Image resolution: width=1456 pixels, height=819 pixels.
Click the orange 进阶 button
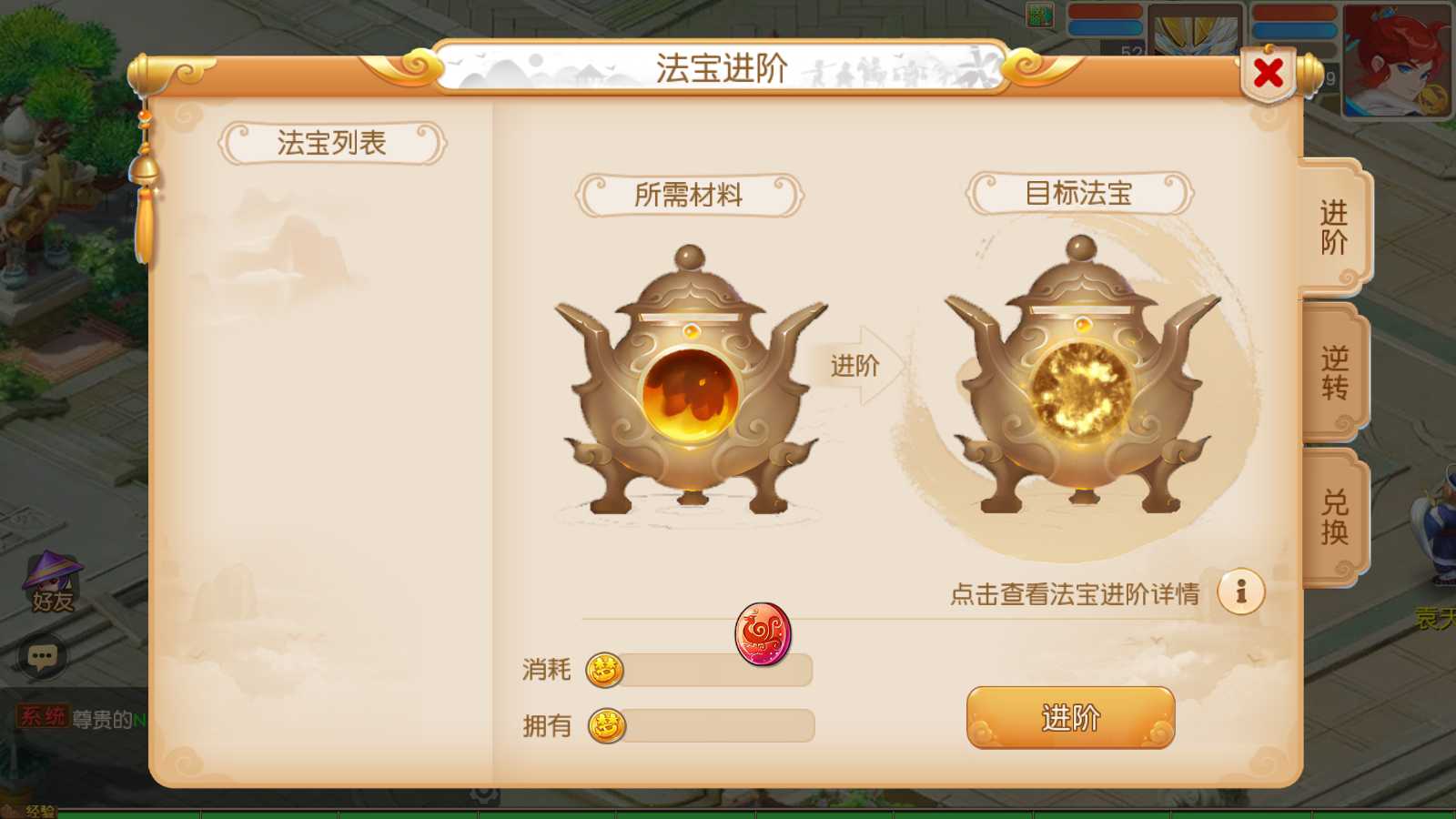coord(1070,718)
